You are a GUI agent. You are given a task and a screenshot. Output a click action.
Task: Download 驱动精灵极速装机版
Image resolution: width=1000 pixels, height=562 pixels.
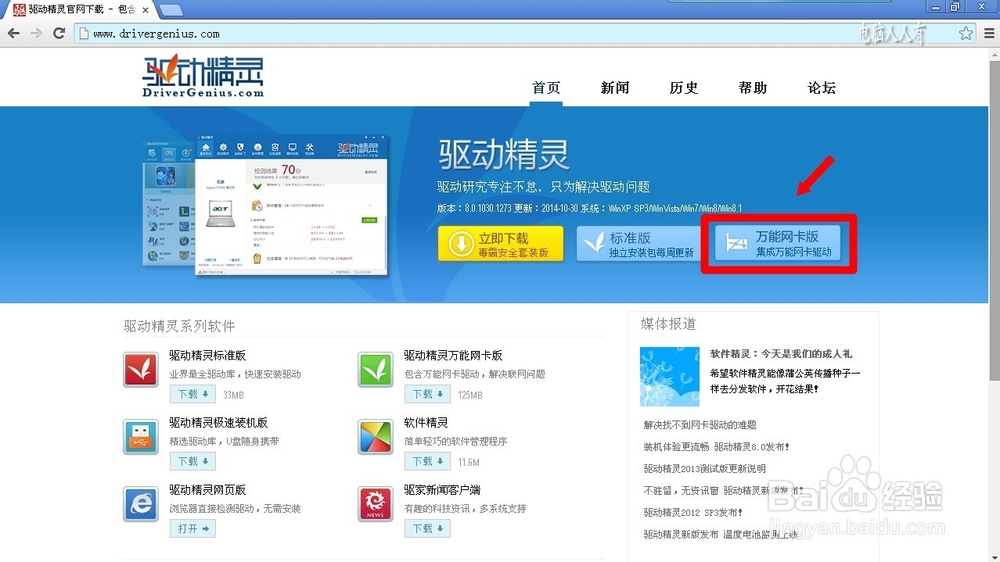193,461
